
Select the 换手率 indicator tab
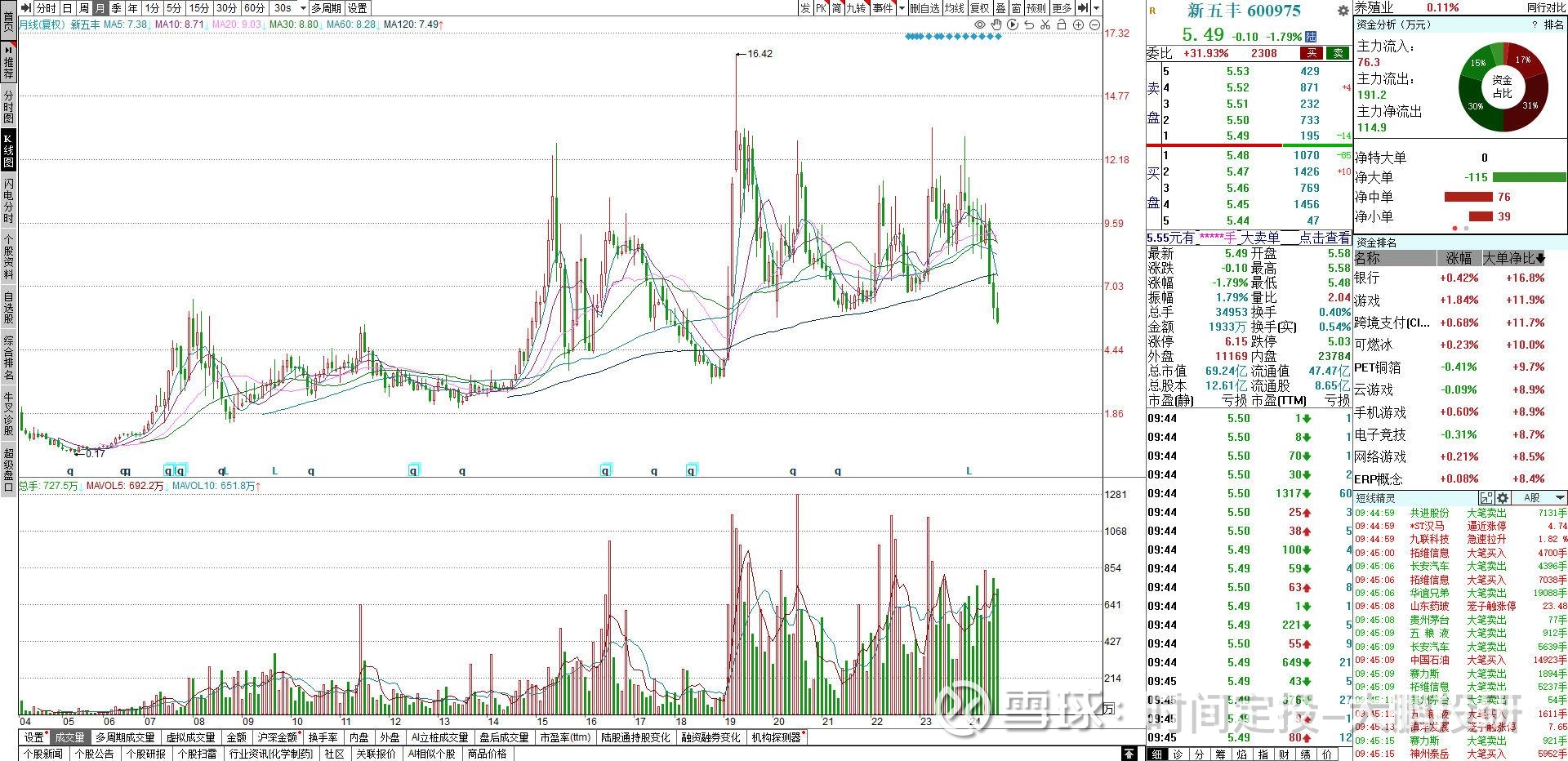(323, 737)
